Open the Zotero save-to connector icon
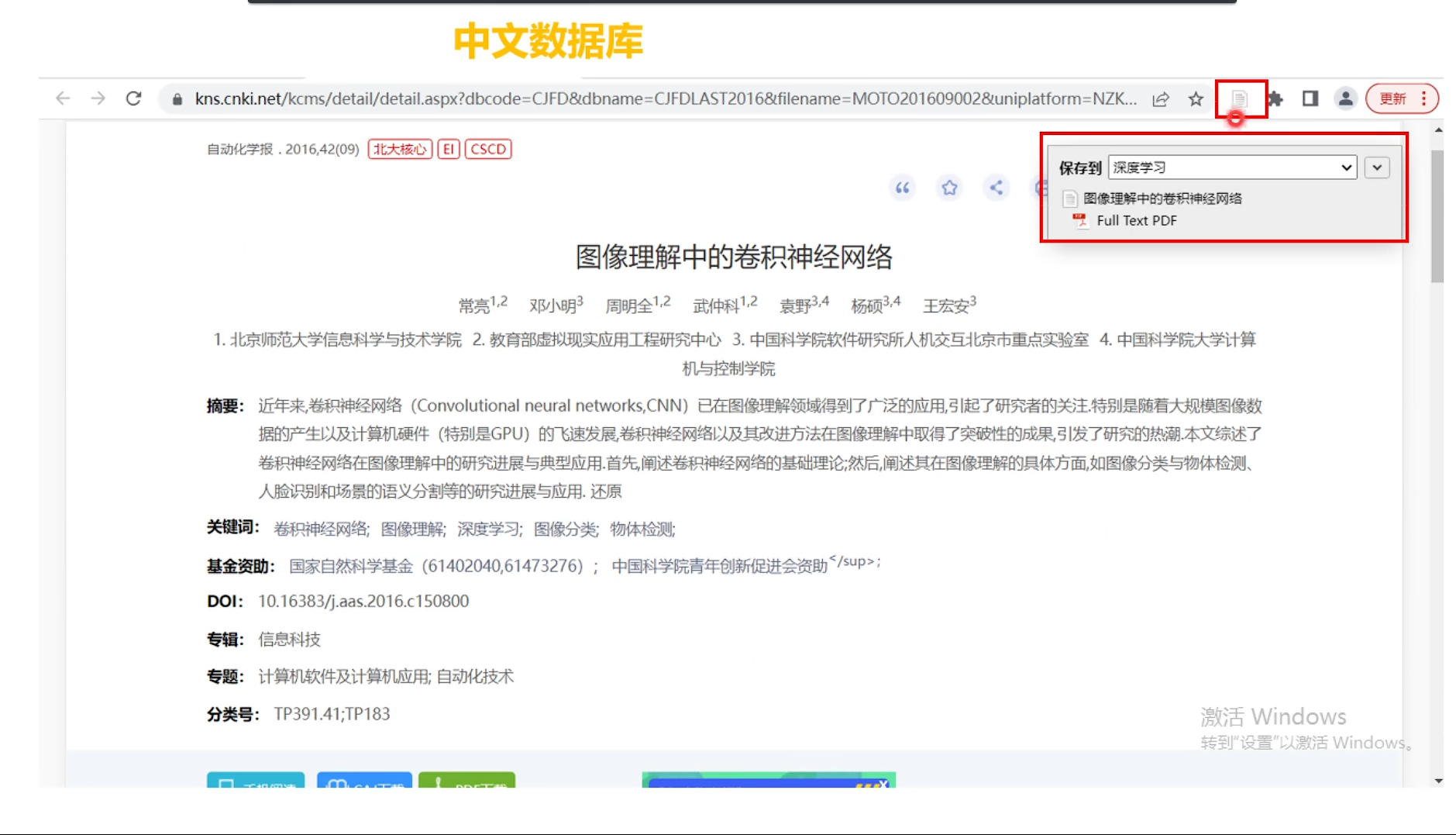Viewport: 1456px width, 835px height. point(1241,99)
